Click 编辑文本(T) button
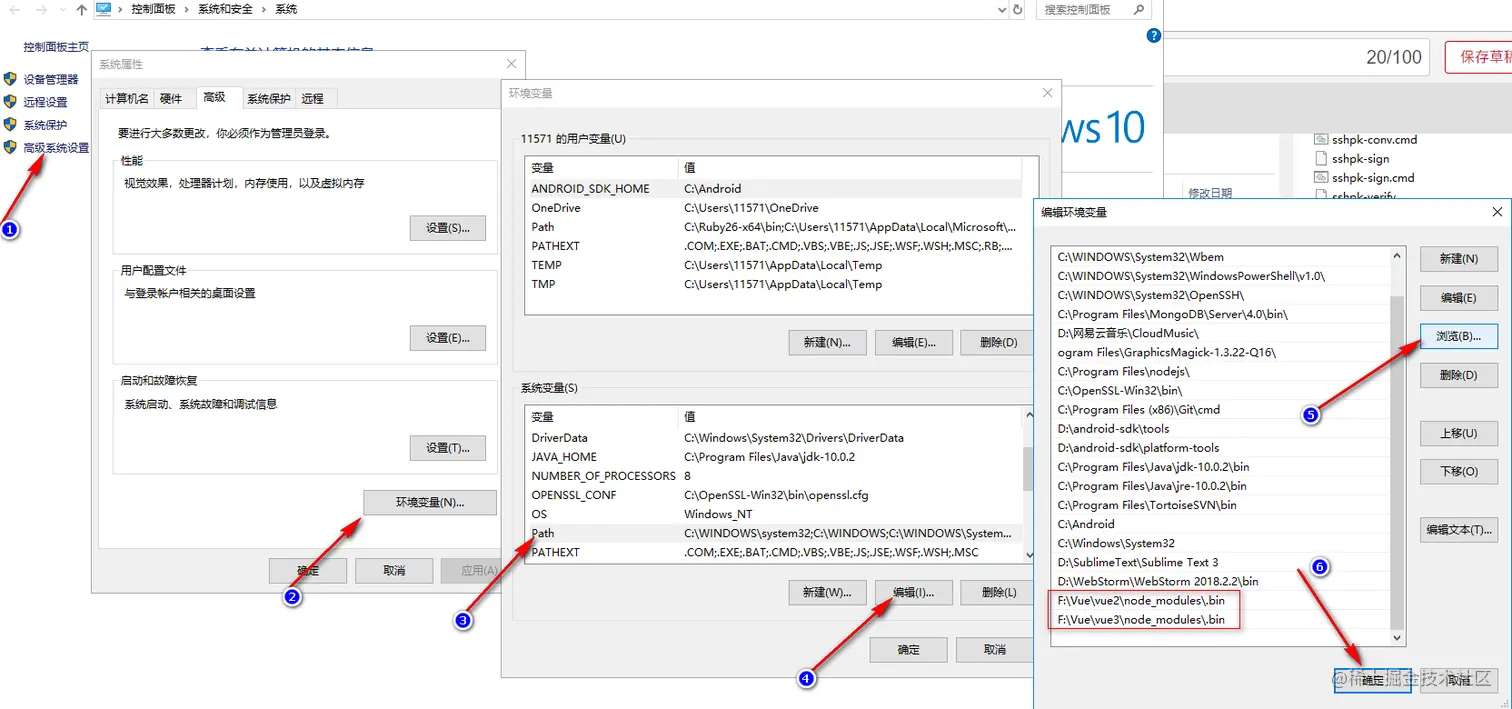The image size is (1512, 709). click(1459, 529)
